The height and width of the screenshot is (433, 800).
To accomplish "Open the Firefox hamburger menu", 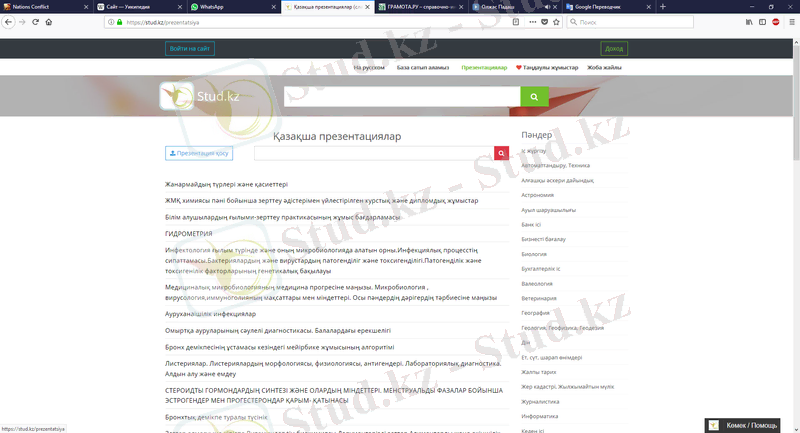I will (x=792, y=22).
